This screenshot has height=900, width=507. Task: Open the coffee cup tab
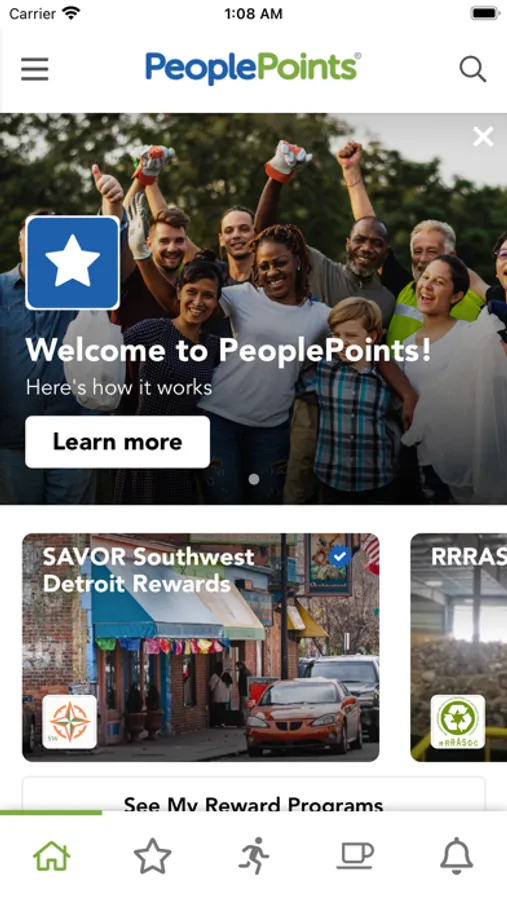(x=355, y=856)
